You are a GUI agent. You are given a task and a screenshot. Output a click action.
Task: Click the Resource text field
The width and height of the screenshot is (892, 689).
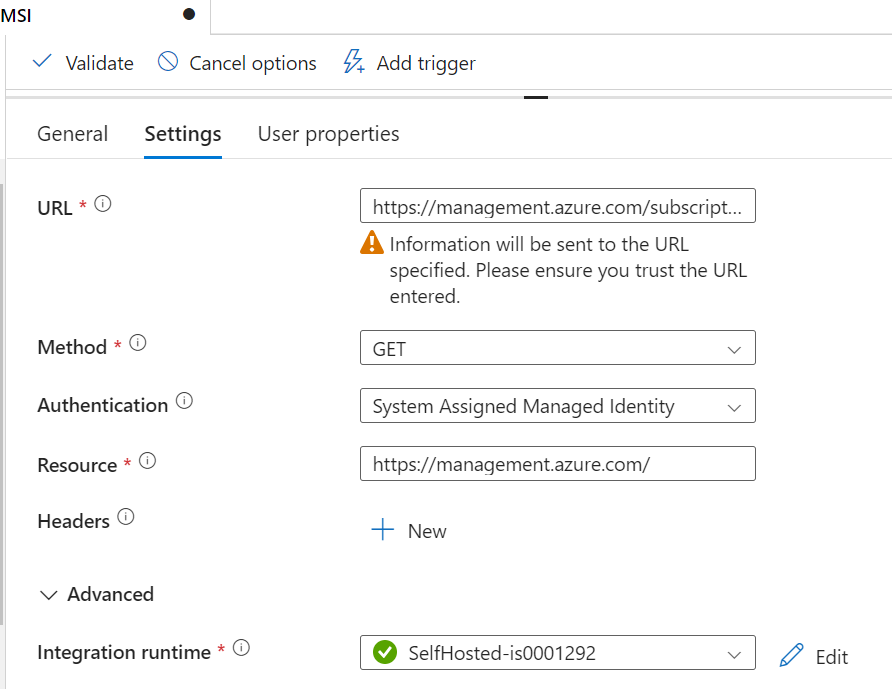[557, 464]
